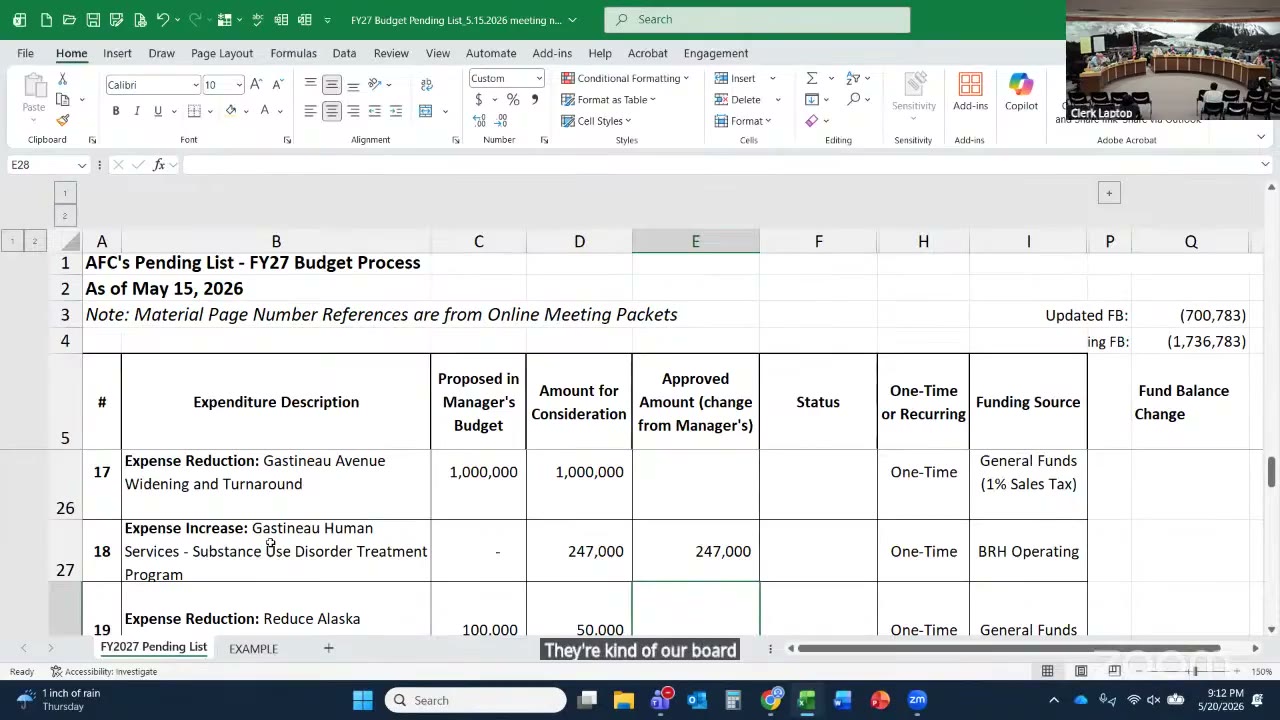Expand the Calibri font name dropdown

pos(195,85)
